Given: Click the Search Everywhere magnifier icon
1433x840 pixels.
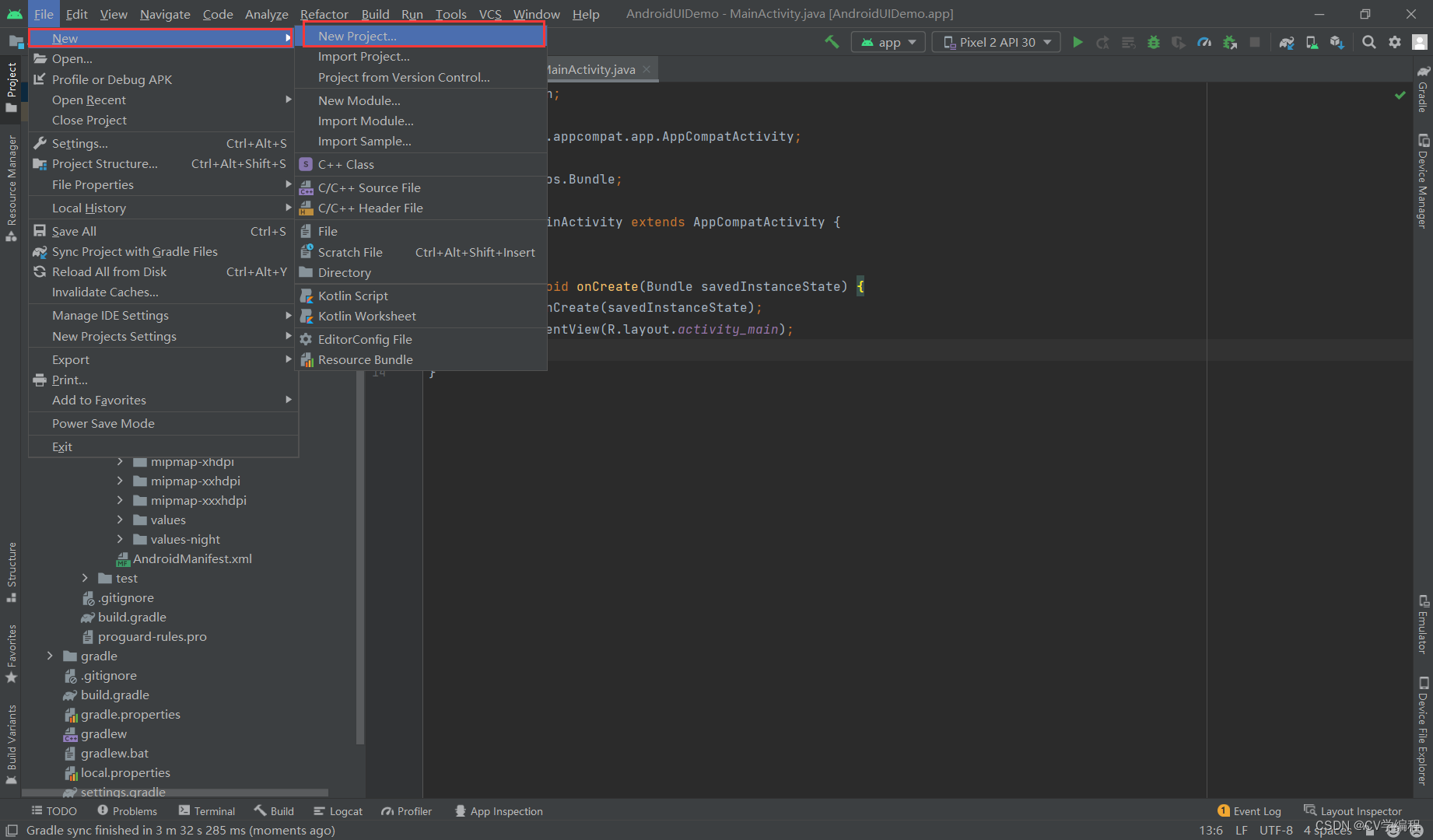Looking at the screenshot, I should pyautogui.click(x=1369, y=42).
